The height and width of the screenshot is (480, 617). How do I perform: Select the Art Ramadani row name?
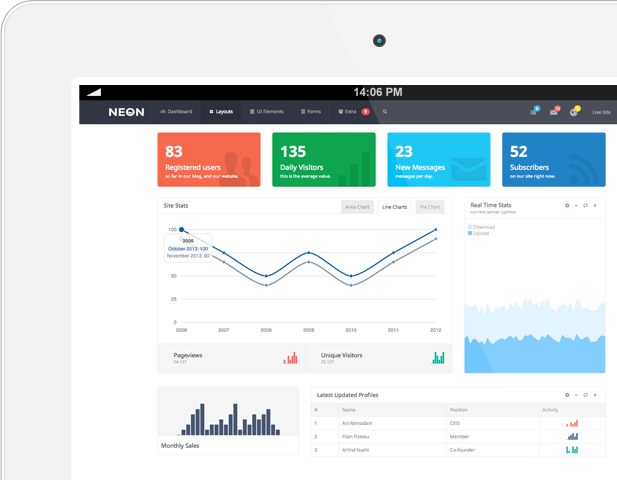tap(357, 423)
